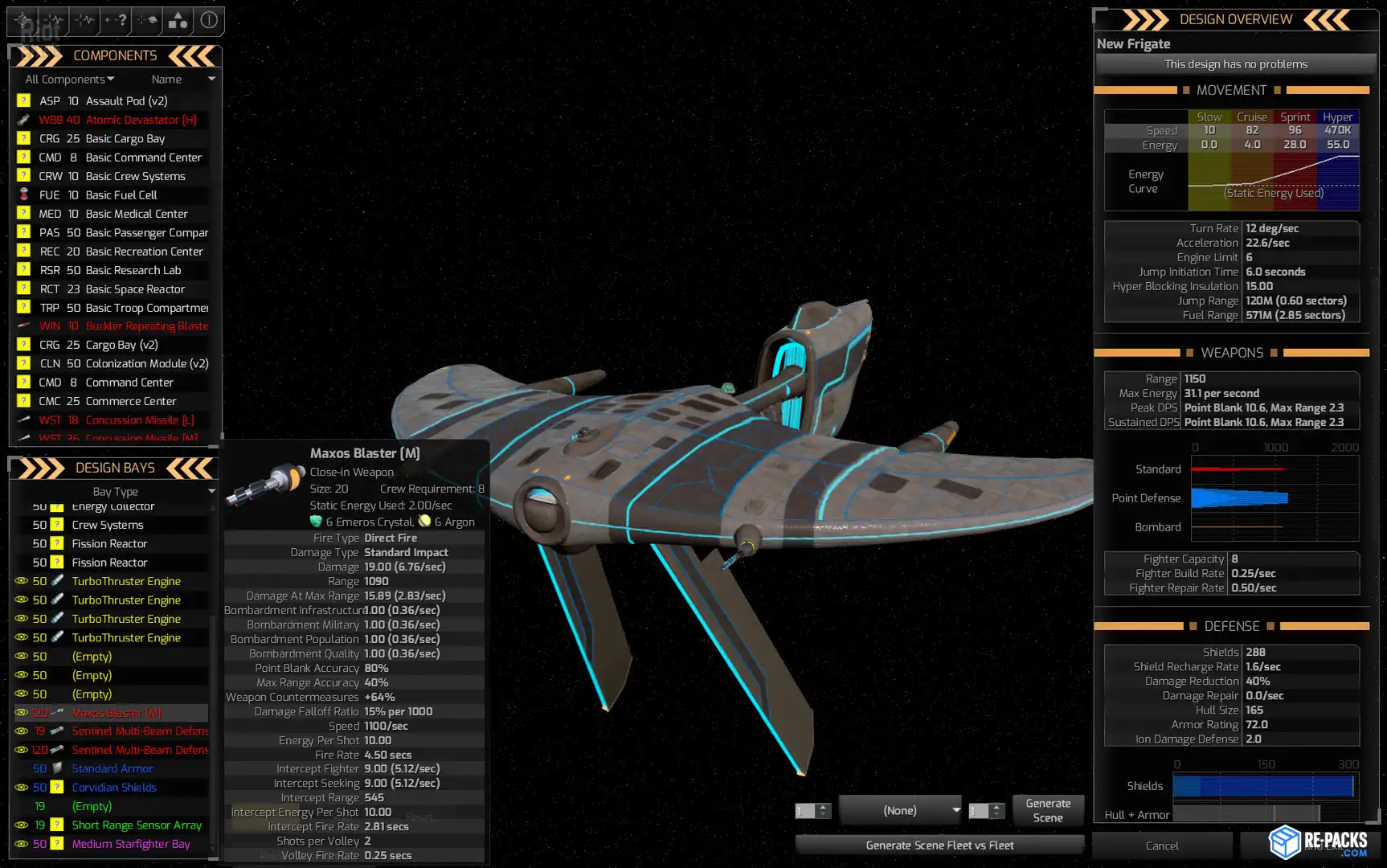
Task: Click the Basic Fuel Cell component icon
Action: click(x=24, y=194)
